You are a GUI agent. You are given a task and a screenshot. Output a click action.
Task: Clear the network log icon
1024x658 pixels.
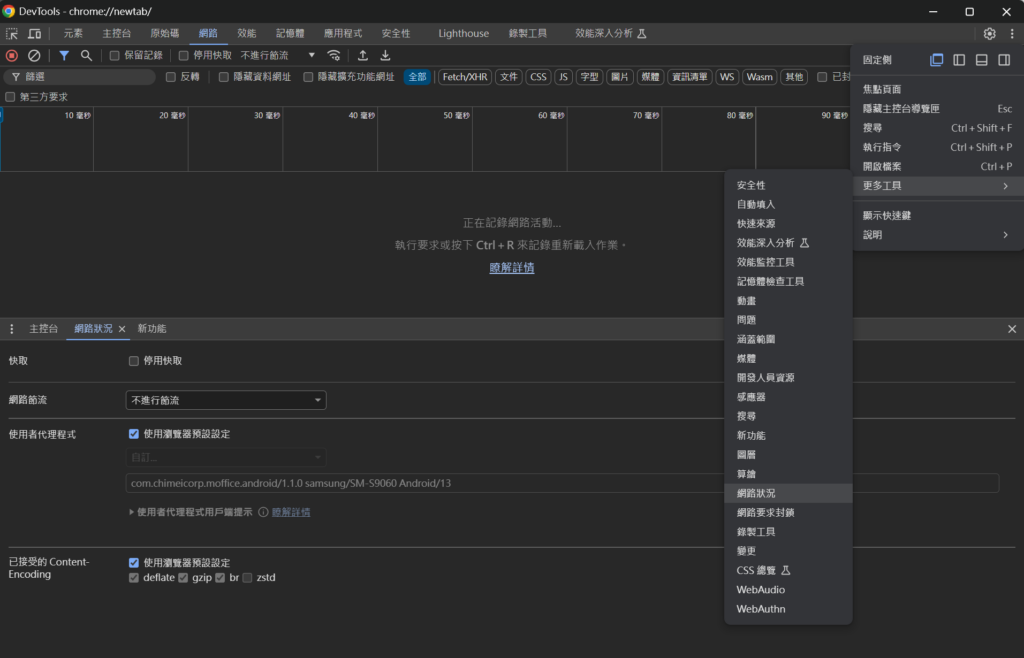click(x=34, y=55)
